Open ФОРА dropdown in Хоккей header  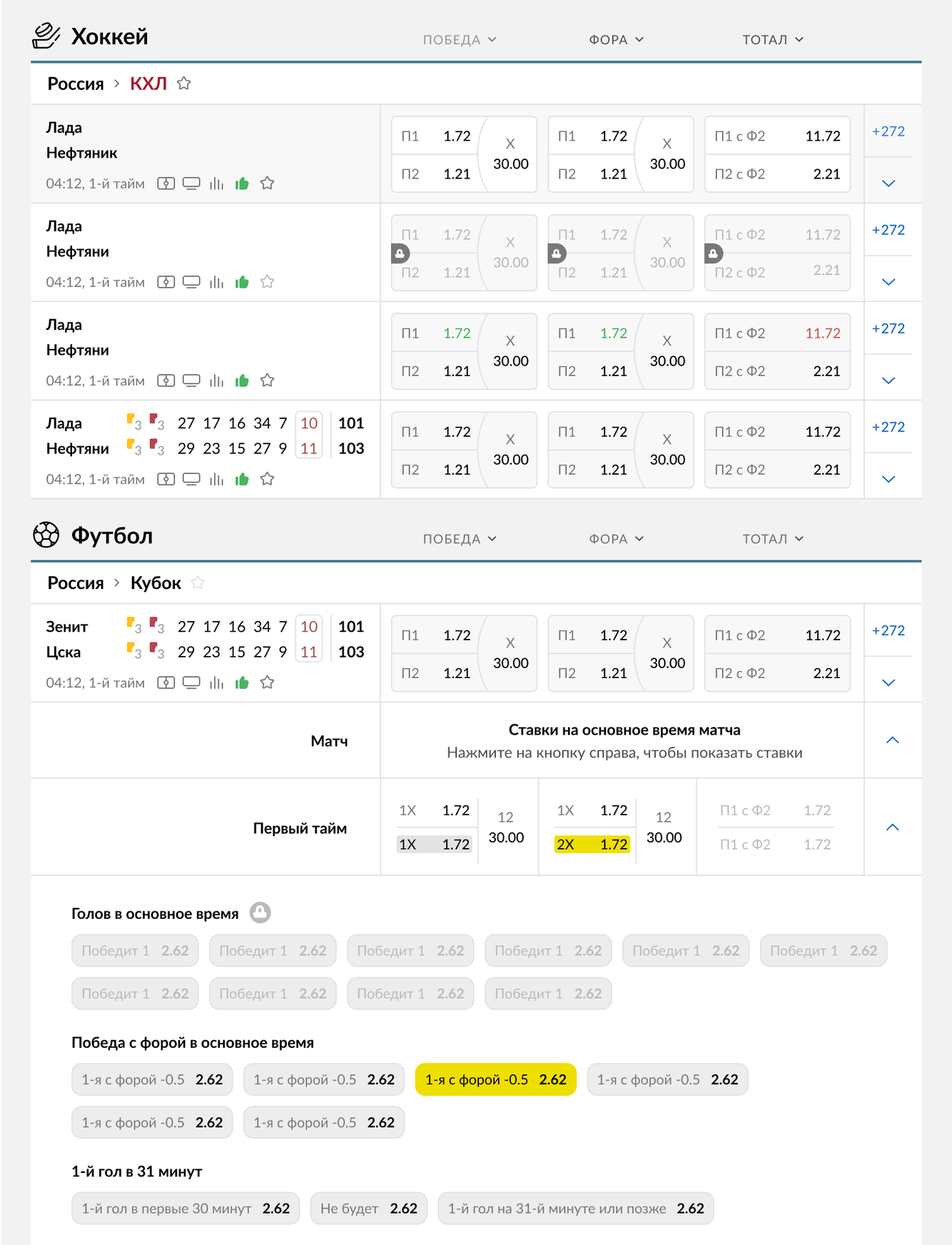tap(616, 40)
